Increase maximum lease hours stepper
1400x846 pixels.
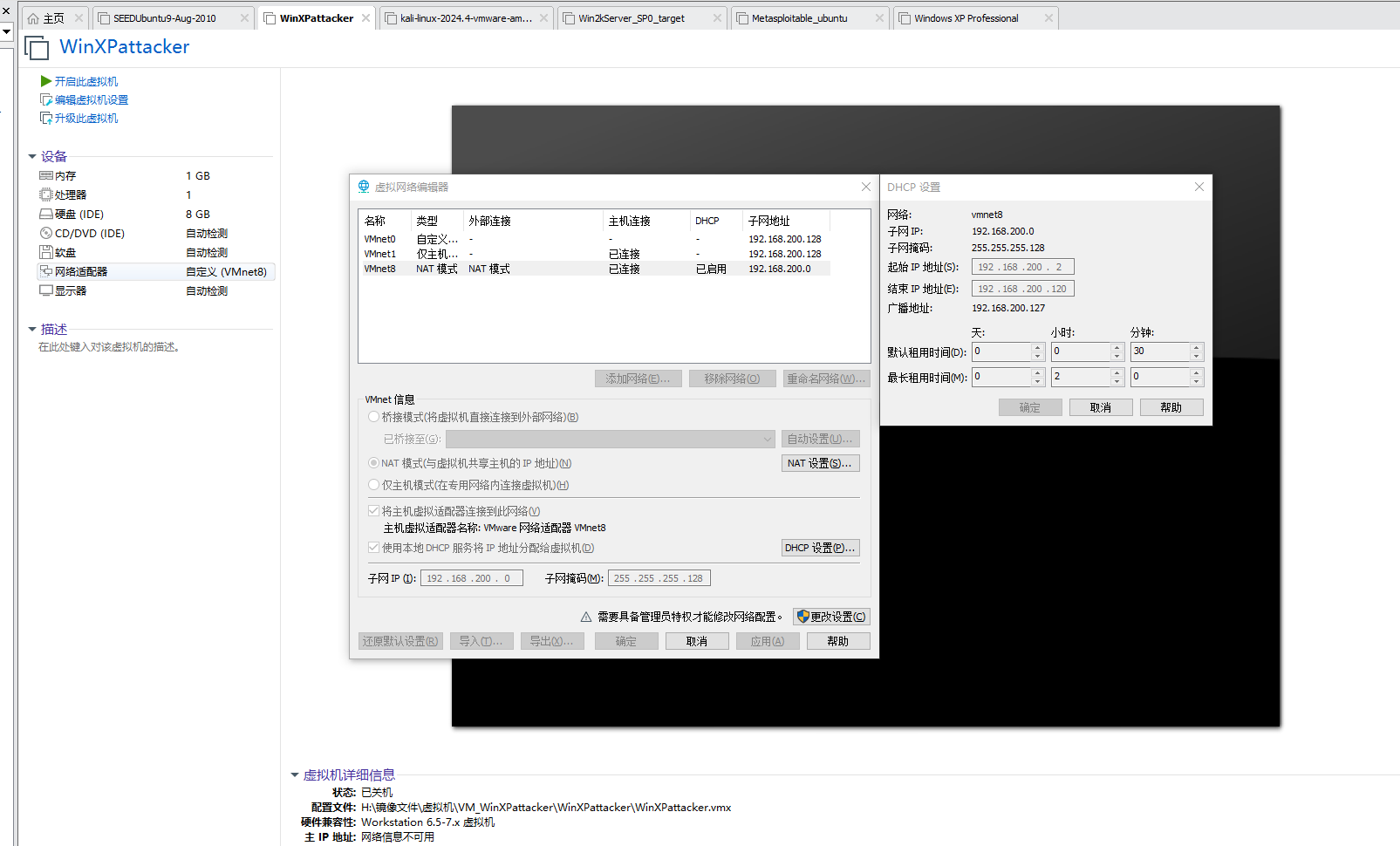click(1117, 372)
